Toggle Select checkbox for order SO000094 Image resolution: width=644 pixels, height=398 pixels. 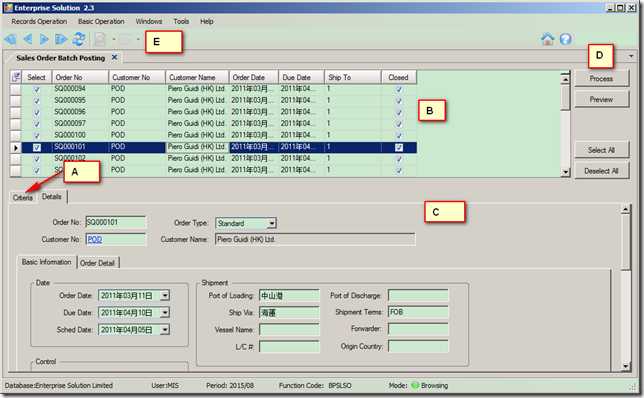tap(37, 89)
